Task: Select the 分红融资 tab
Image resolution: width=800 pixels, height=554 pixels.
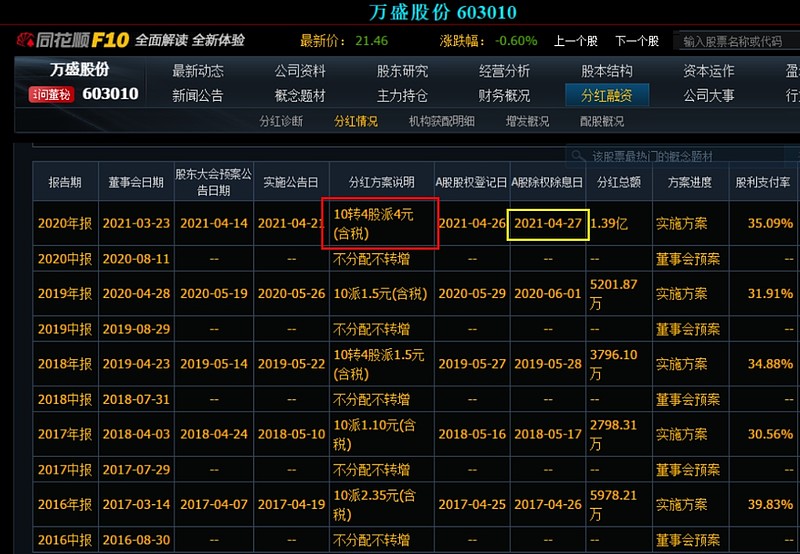Action: [607, 96]
